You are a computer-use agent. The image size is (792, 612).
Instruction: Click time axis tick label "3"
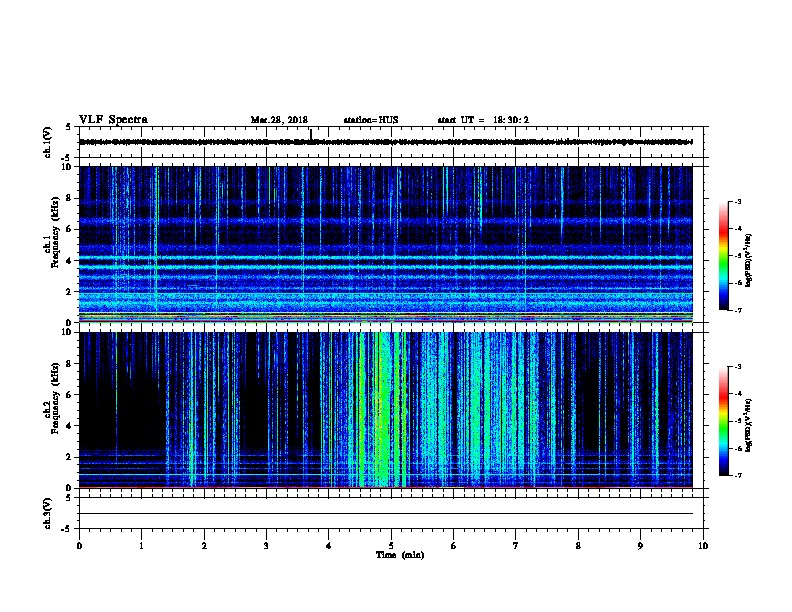[x=266, y=546]
